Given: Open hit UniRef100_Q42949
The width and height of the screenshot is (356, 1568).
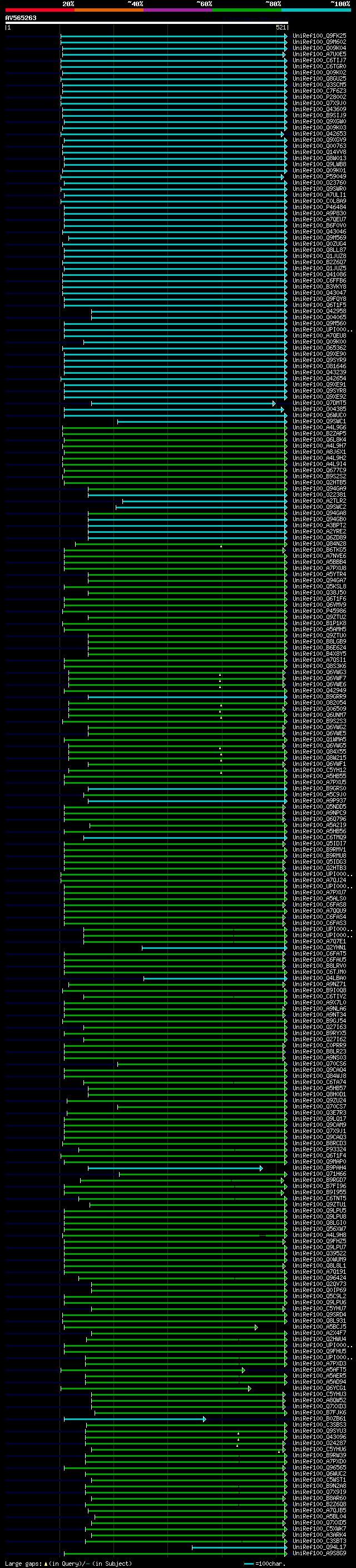Looking at the screenshot, I should [319, 691].
